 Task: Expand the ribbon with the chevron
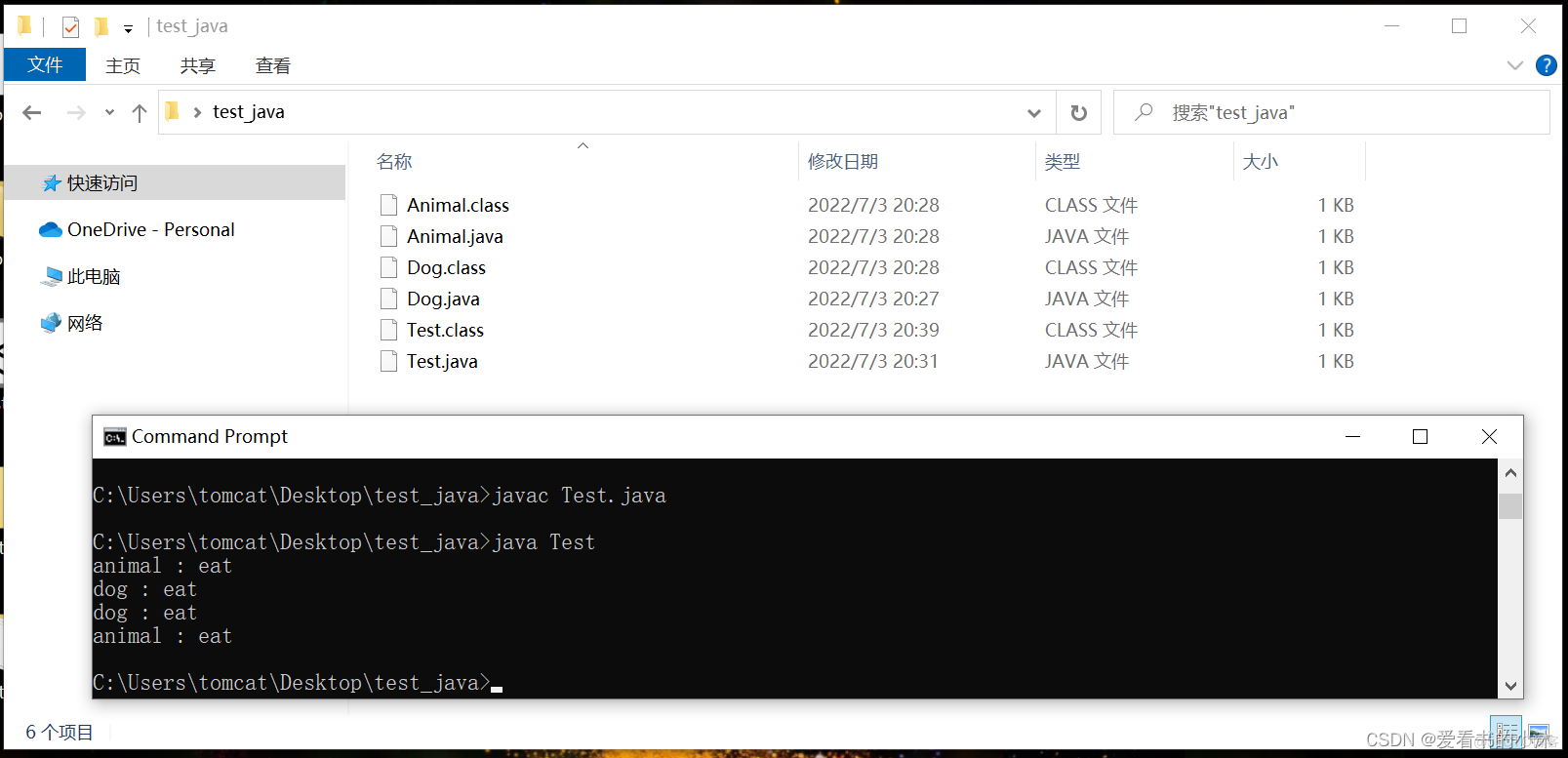click(x=1514, y=65)
